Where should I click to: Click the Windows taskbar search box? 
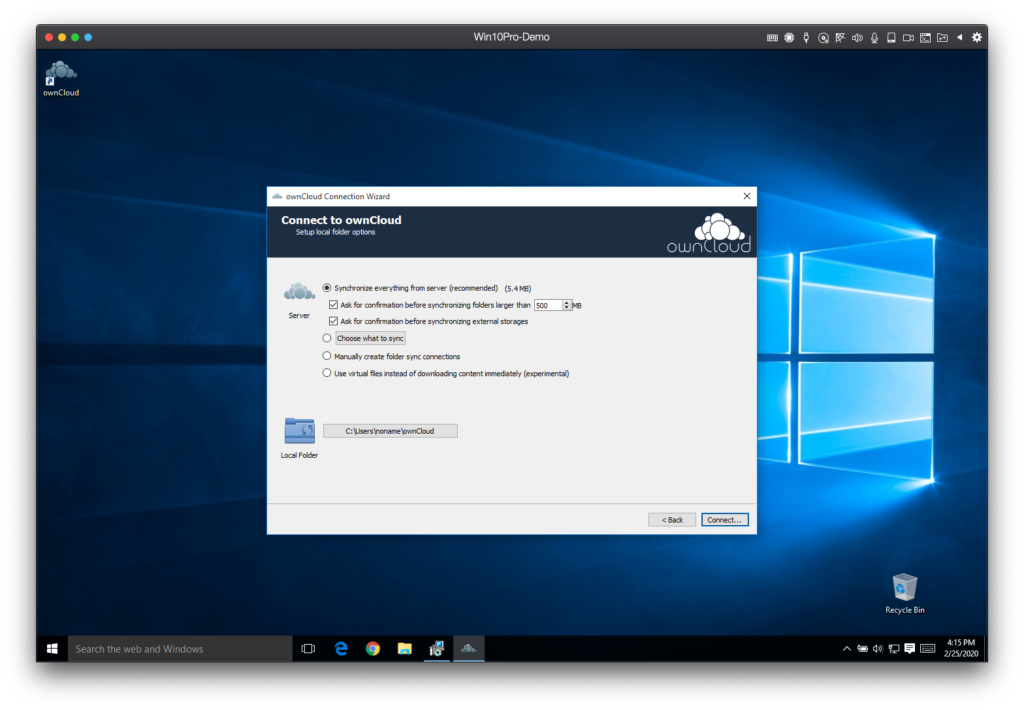point(180,649)
